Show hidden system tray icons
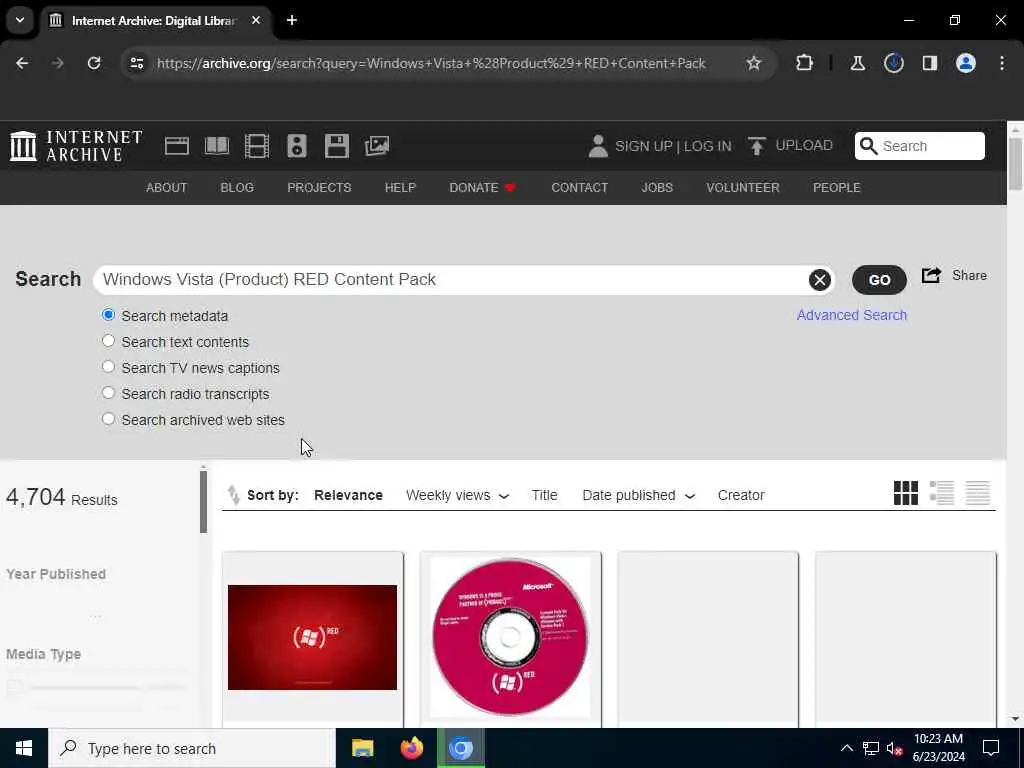Viewport: 1024px width, 768px height. click(846, 748)
